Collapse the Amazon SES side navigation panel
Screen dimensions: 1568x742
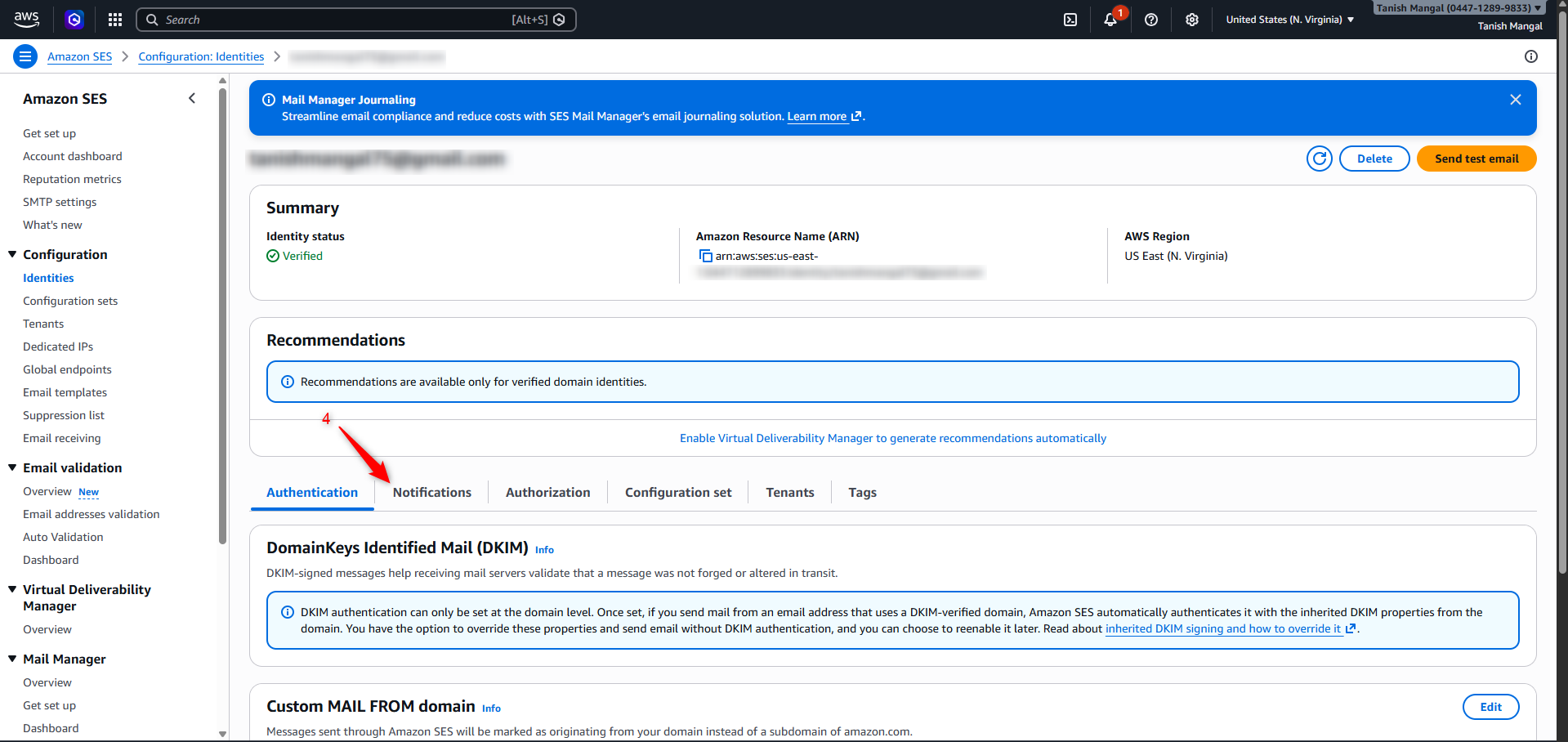coord(192,99)
